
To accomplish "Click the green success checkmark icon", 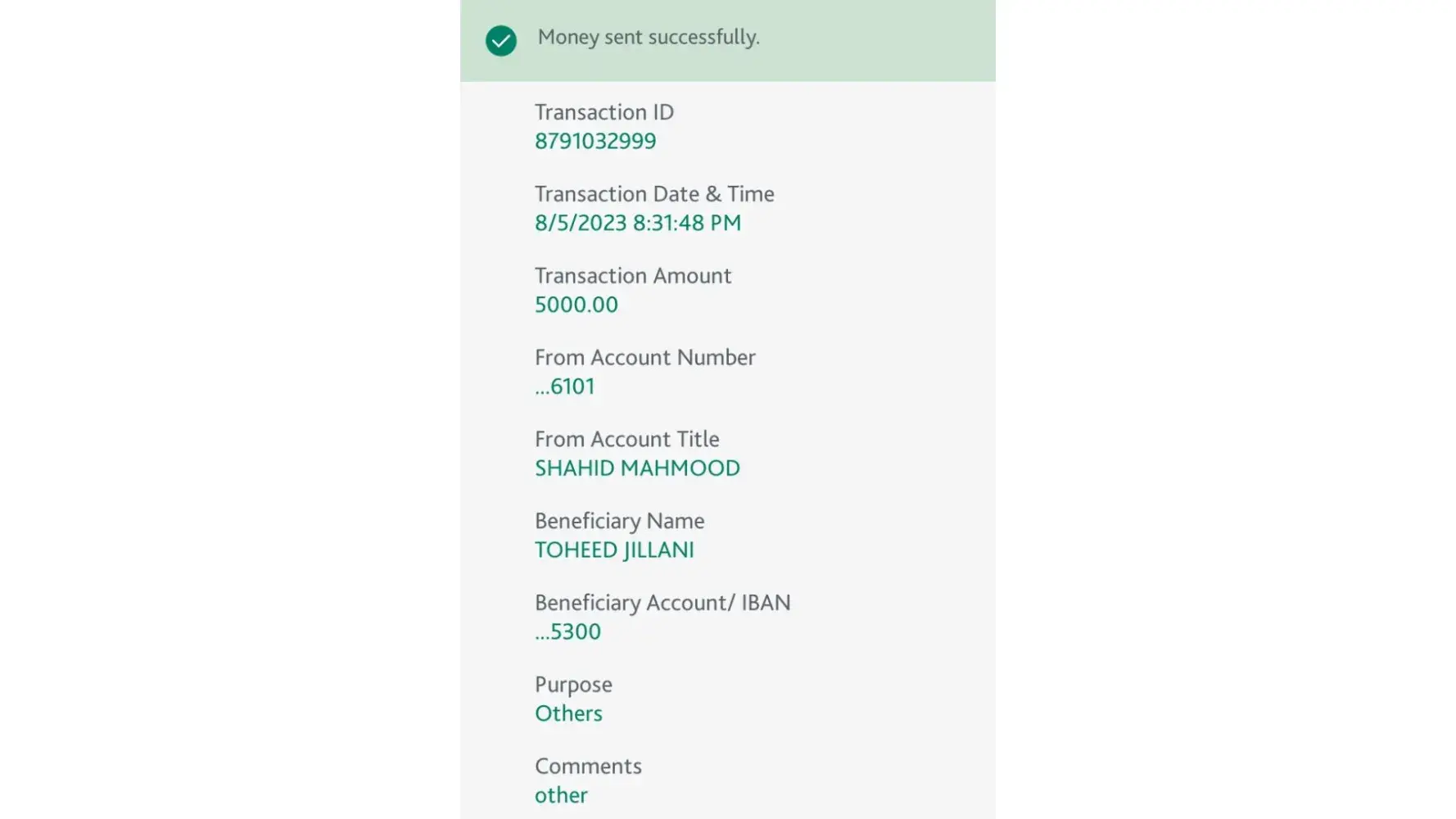I will point(501,40).
